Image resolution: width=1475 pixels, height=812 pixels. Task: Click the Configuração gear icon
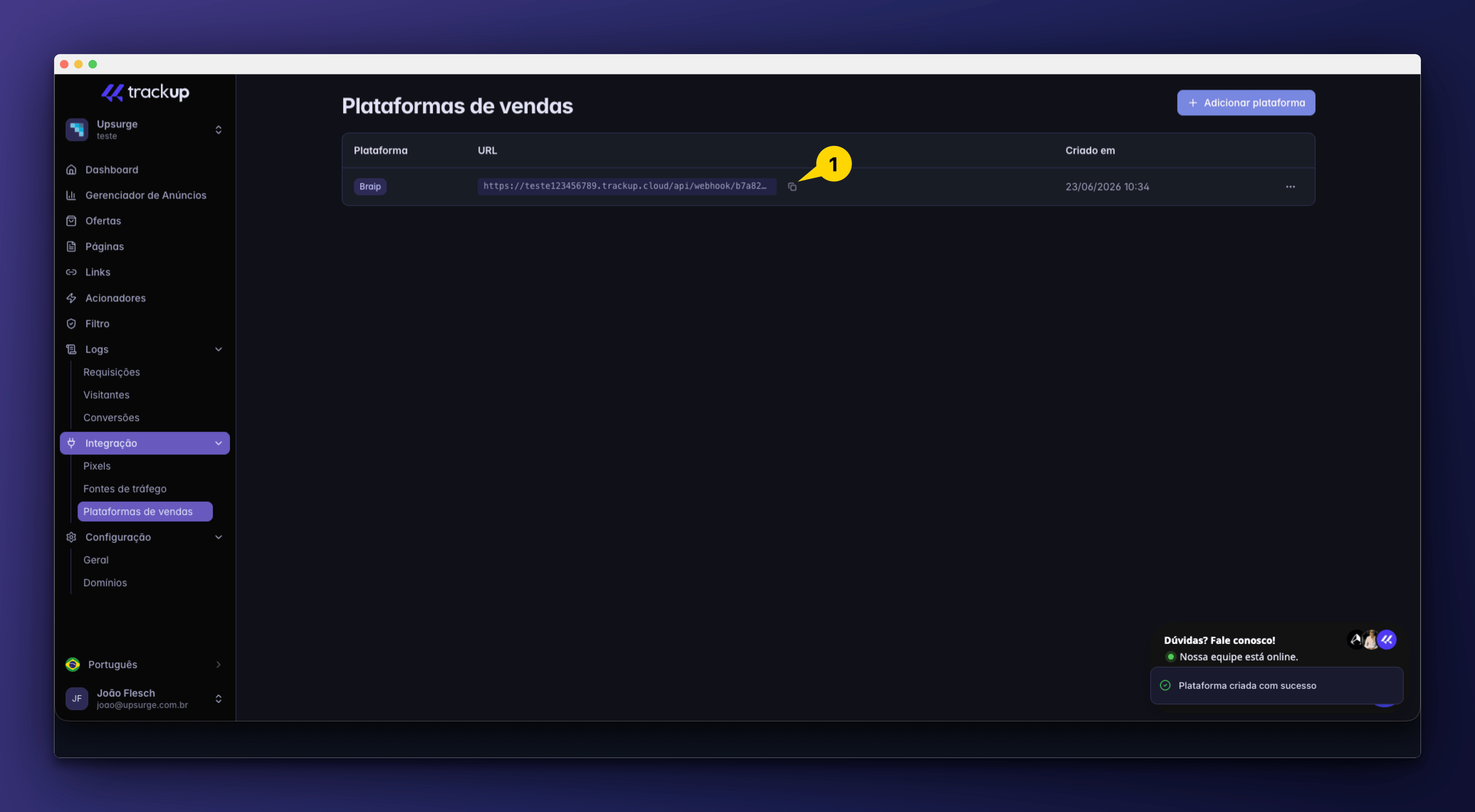[x=71, y=537]
